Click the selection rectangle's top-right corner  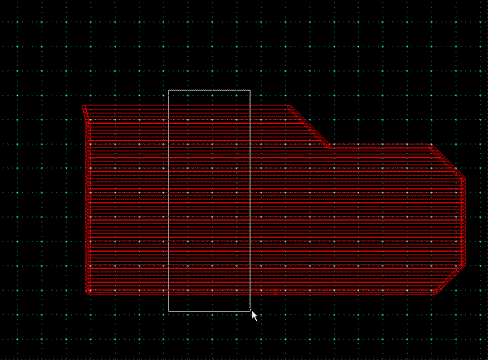point(250,90)
